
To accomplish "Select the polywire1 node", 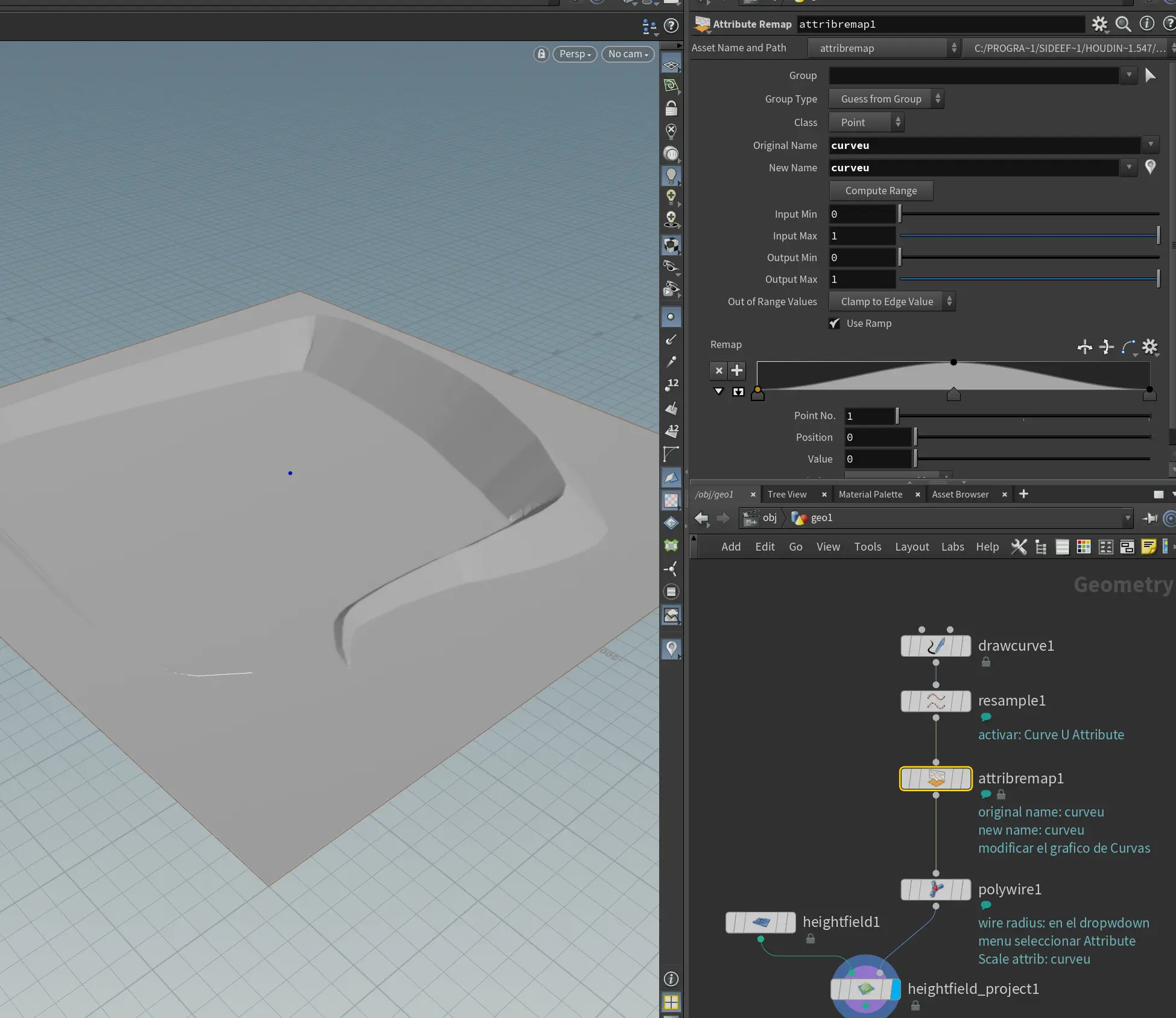I will pos(936,890).
